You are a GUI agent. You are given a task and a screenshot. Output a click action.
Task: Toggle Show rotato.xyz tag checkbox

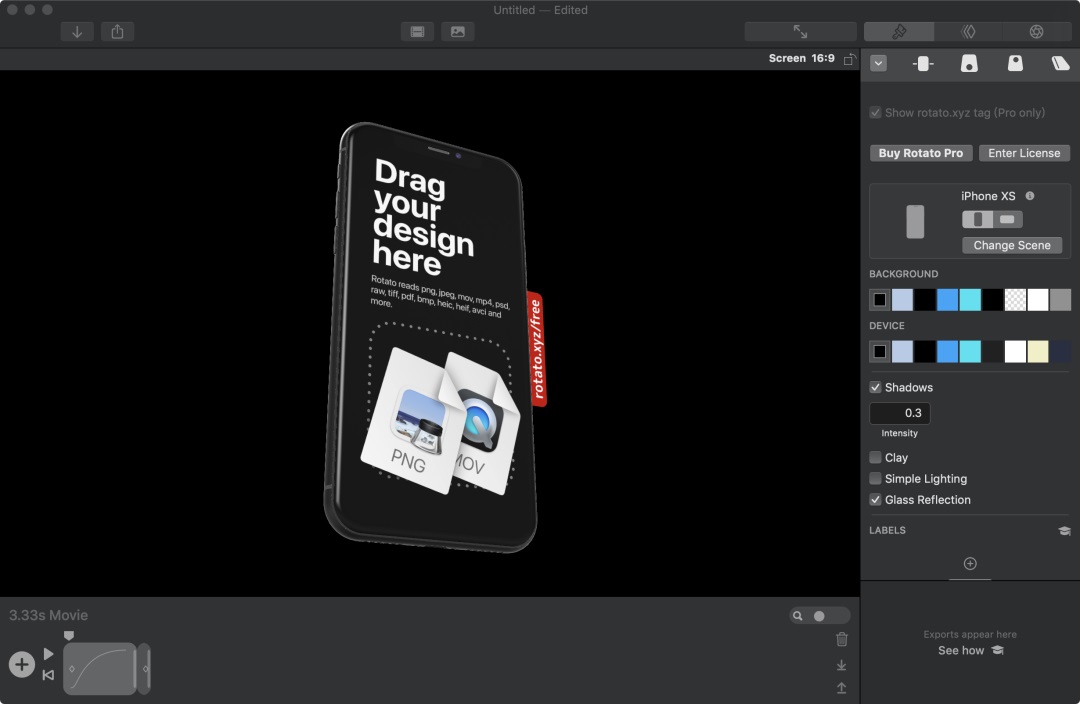tap(875, 112)
